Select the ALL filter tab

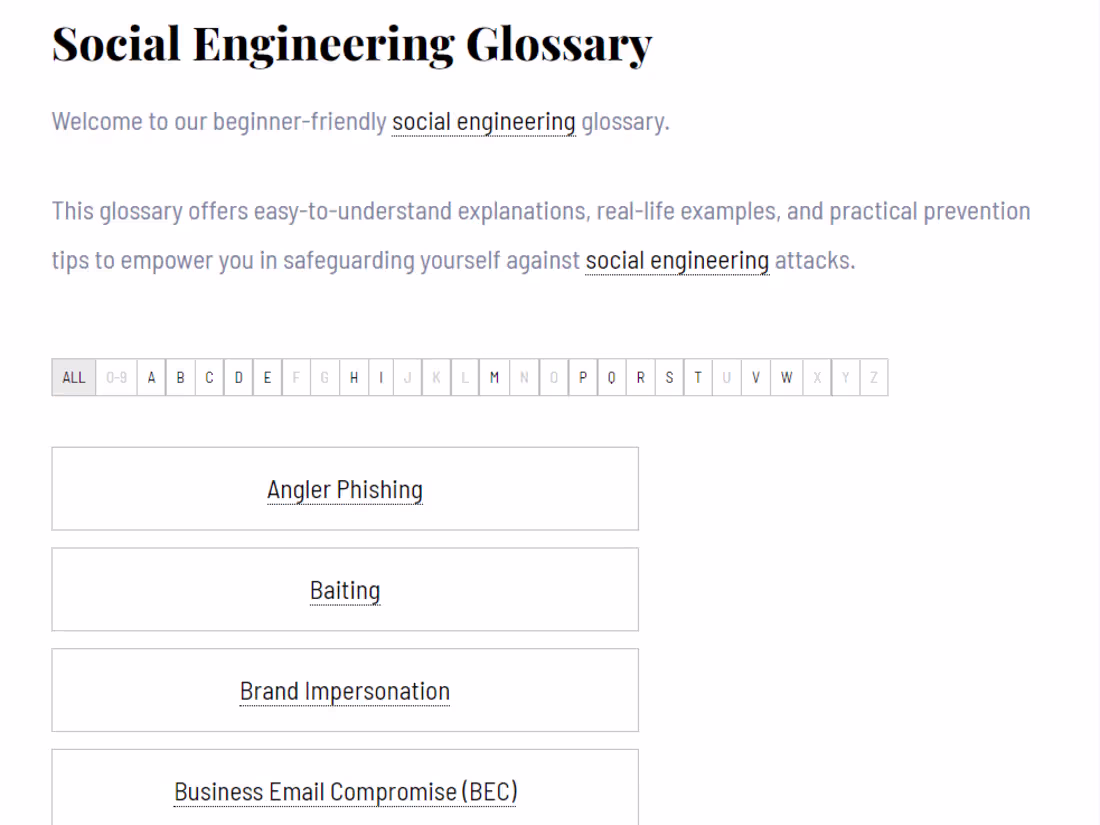[73, 377]
